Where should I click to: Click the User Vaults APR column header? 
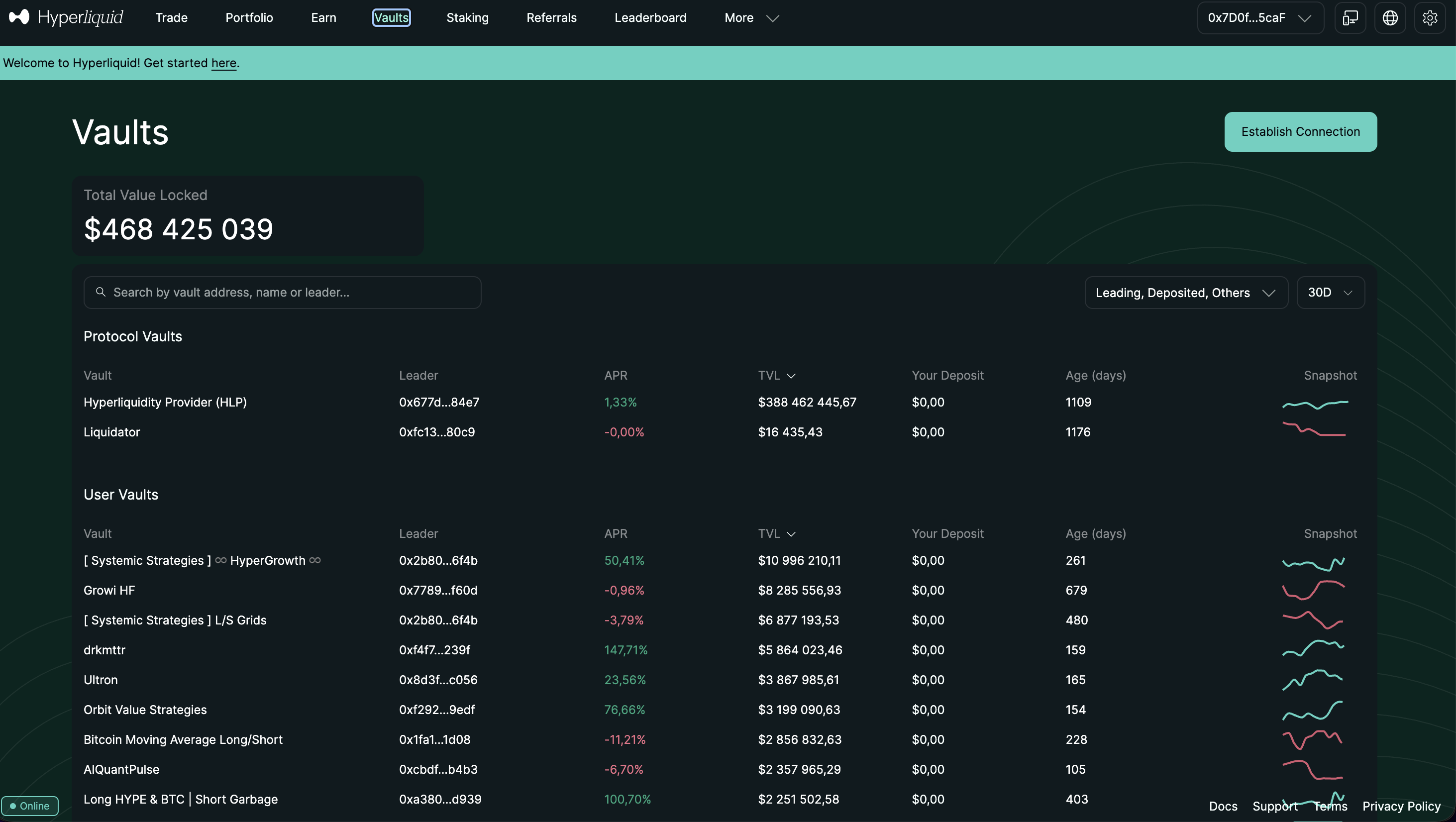616,534
